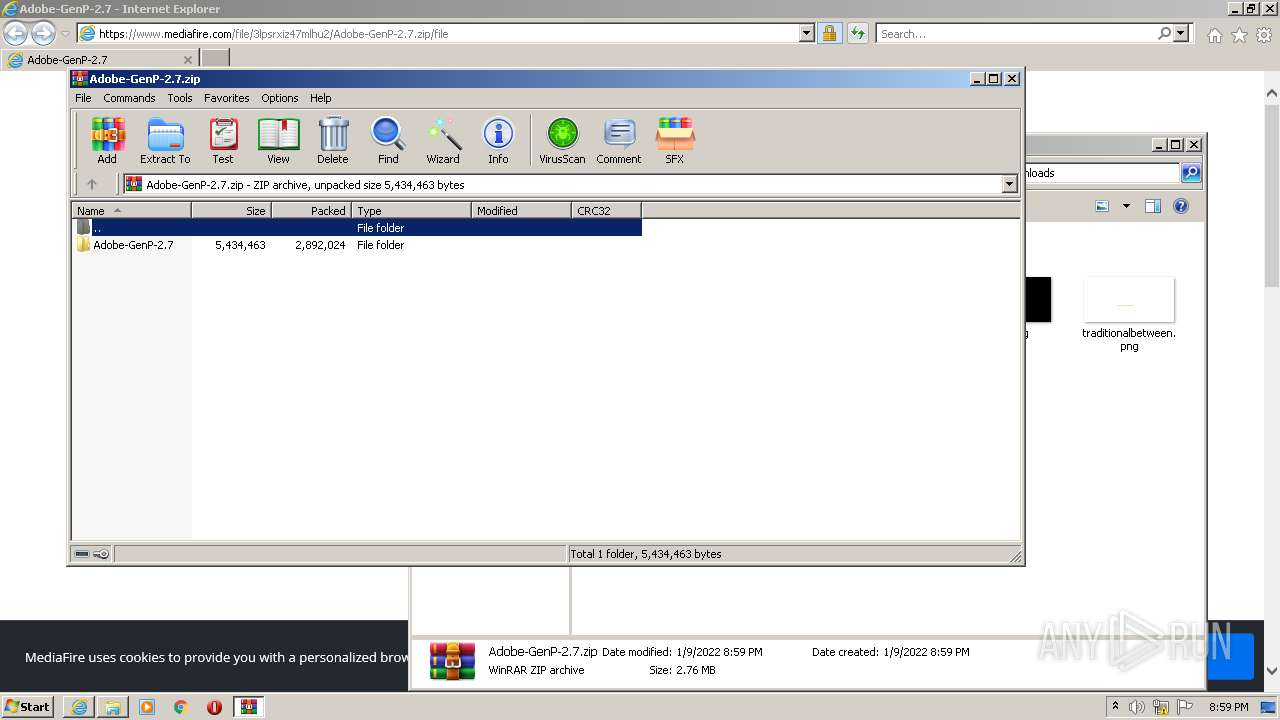Click the Delete toolbar icon in WinRAR
The height and width of the screenshot is (720, 1280).
point(333,140)
